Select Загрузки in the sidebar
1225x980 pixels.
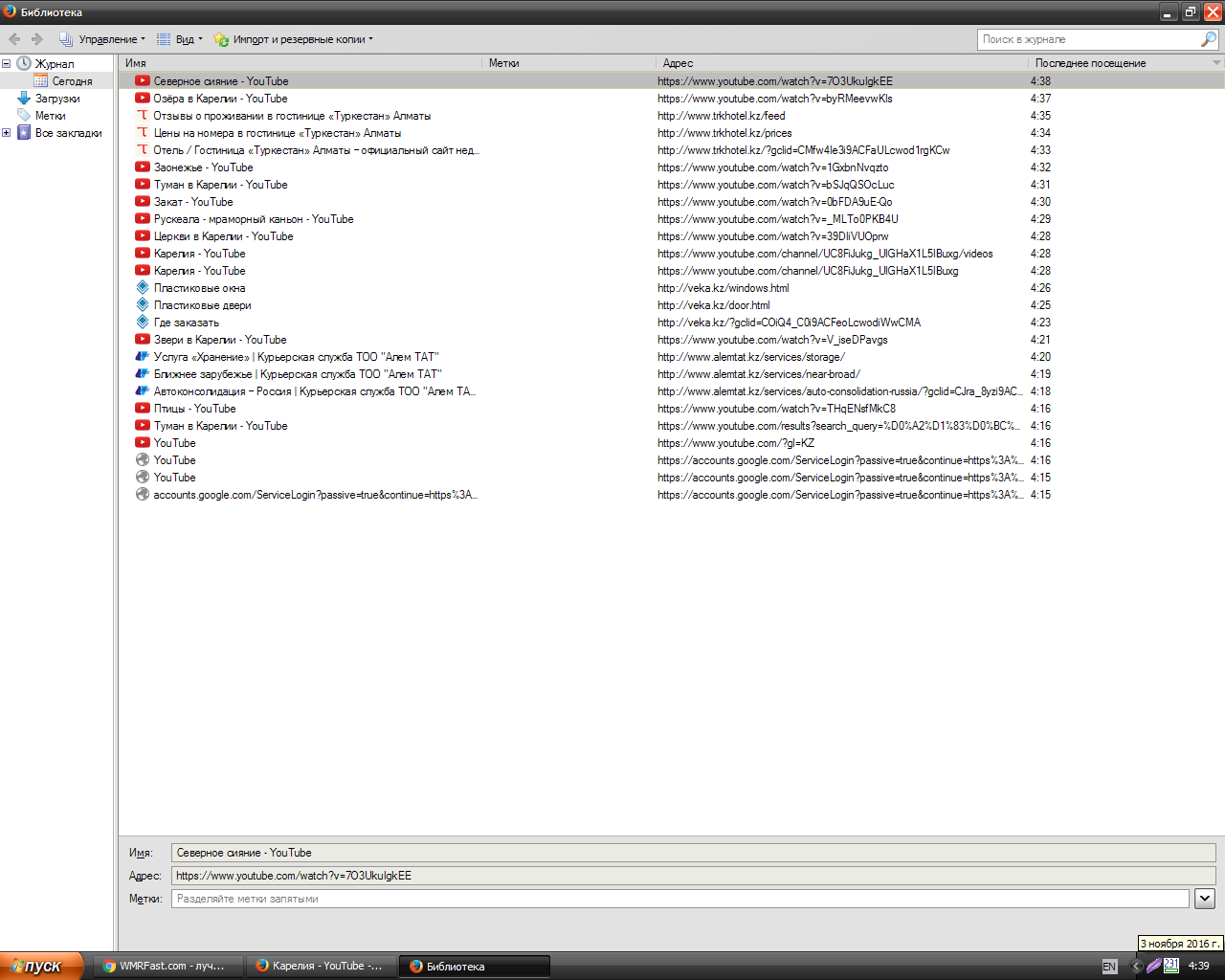point(57,99)
